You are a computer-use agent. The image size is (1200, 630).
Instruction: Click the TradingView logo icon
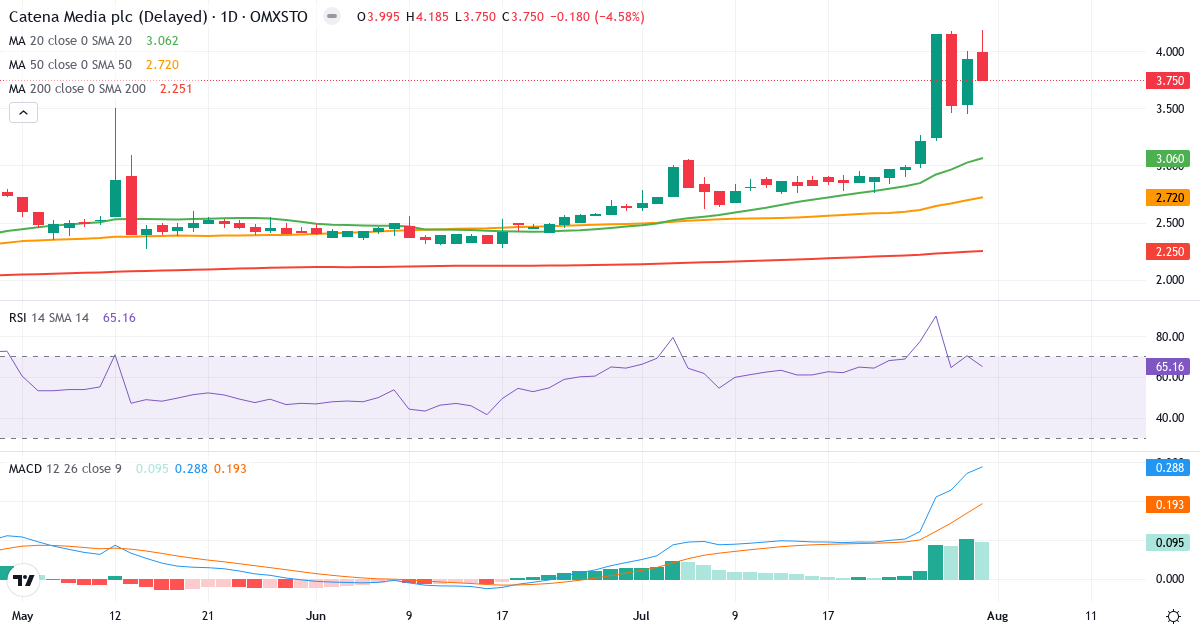coord(25,579)
